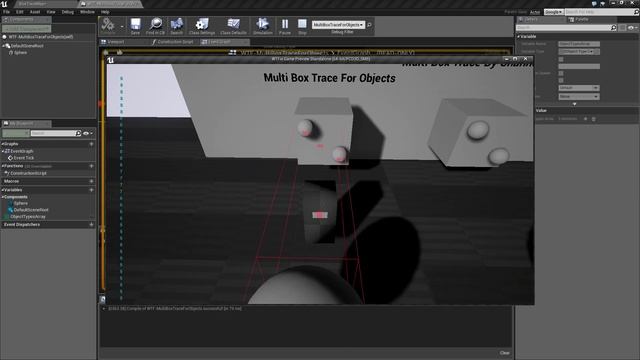Click the Details search field

566,27
